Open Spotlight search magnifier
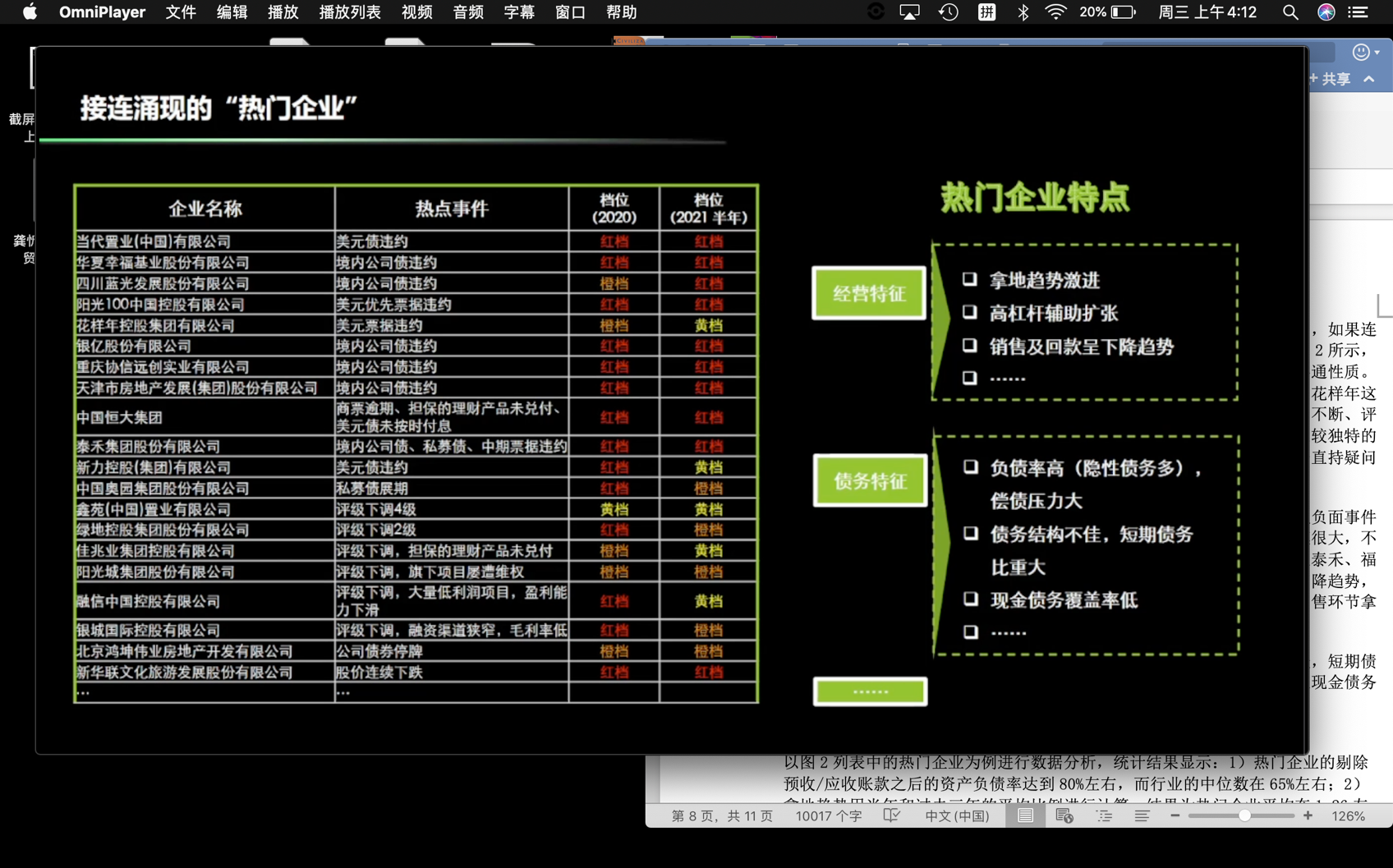Viewport: 1393px width, 868px height. click(x=1290, y=12)
